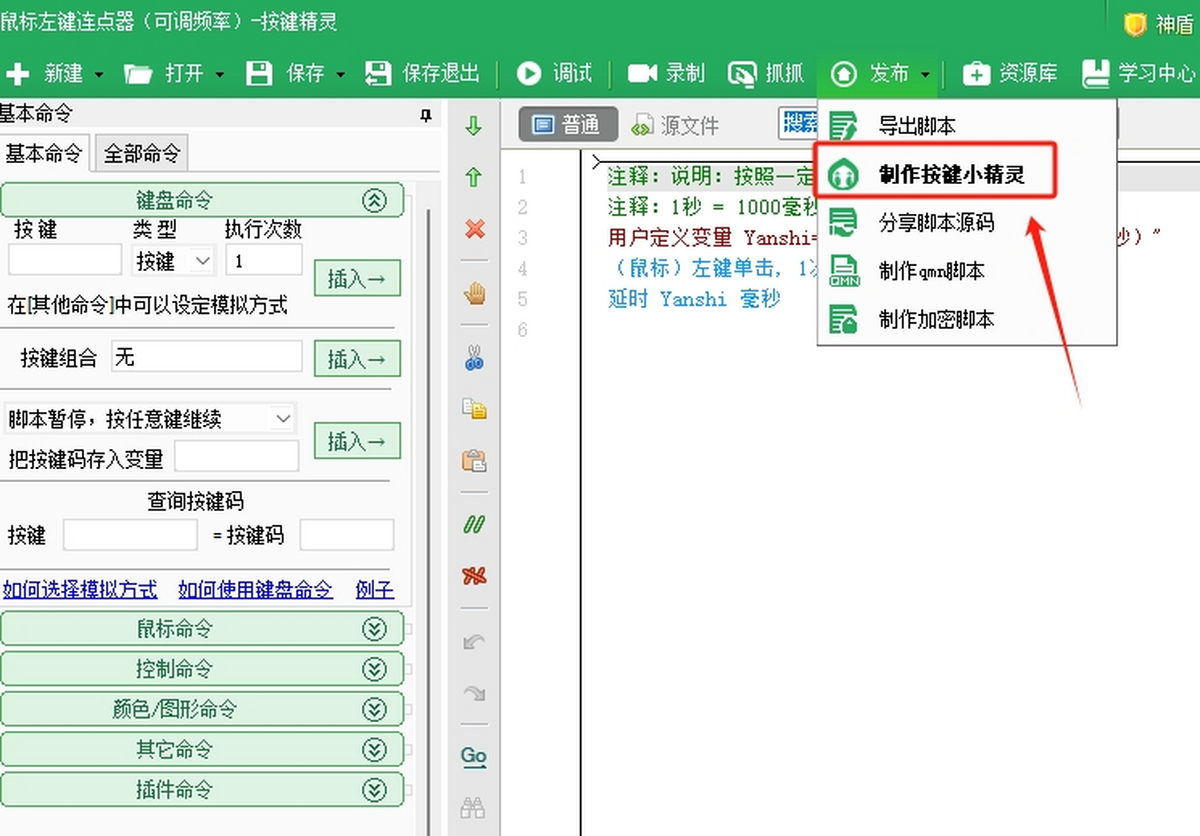Collapse the 键盘命令 section

374,200
